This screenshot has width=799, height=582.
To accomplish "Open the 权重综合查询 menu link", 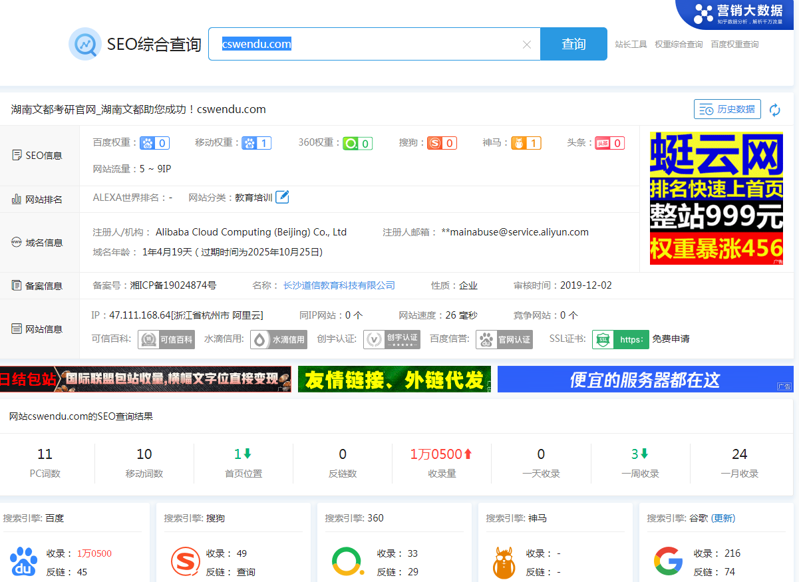I will pos(678,44).
